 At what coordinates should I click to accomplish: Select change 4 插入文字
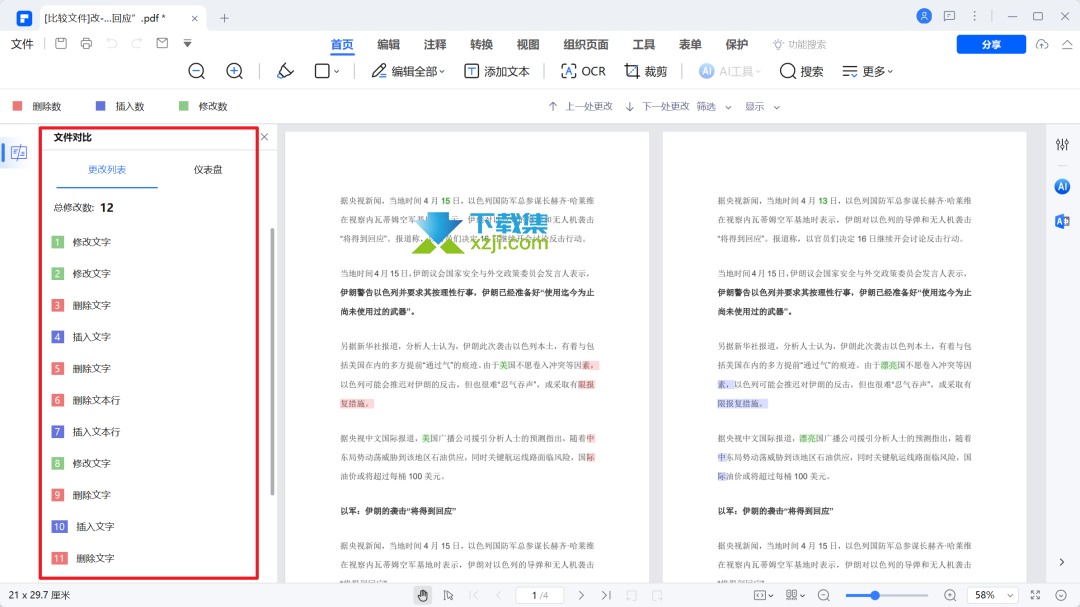pyautogui.click(x=81, y=337)
